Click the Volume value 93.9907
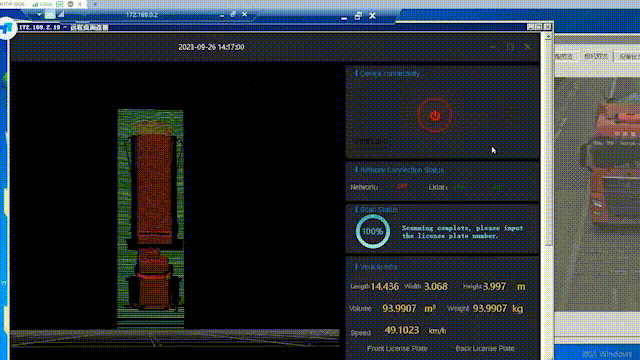Screen dimensions: 640x360 click(x=399, y=309)
